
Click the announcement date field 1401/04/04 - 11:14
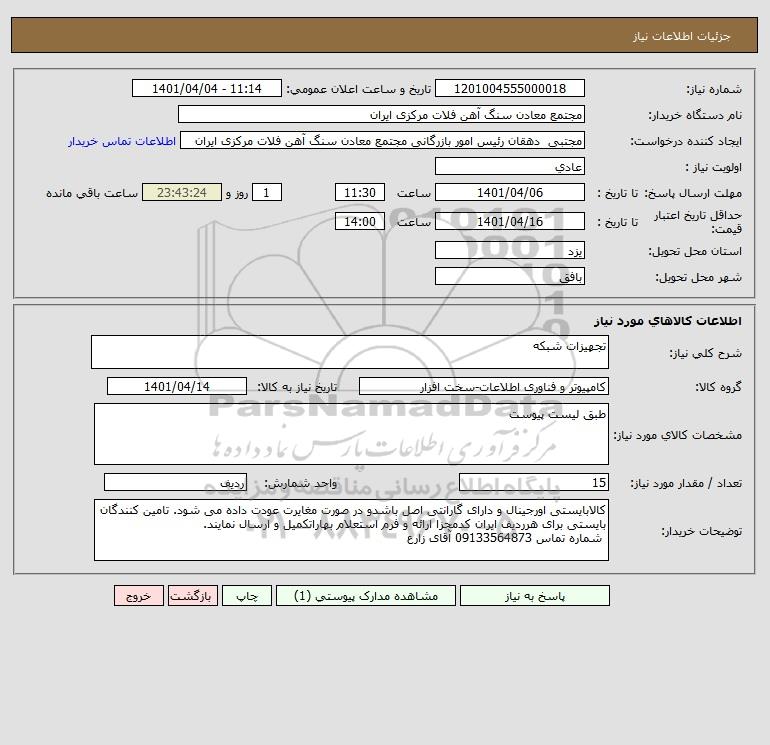[207, 88]
